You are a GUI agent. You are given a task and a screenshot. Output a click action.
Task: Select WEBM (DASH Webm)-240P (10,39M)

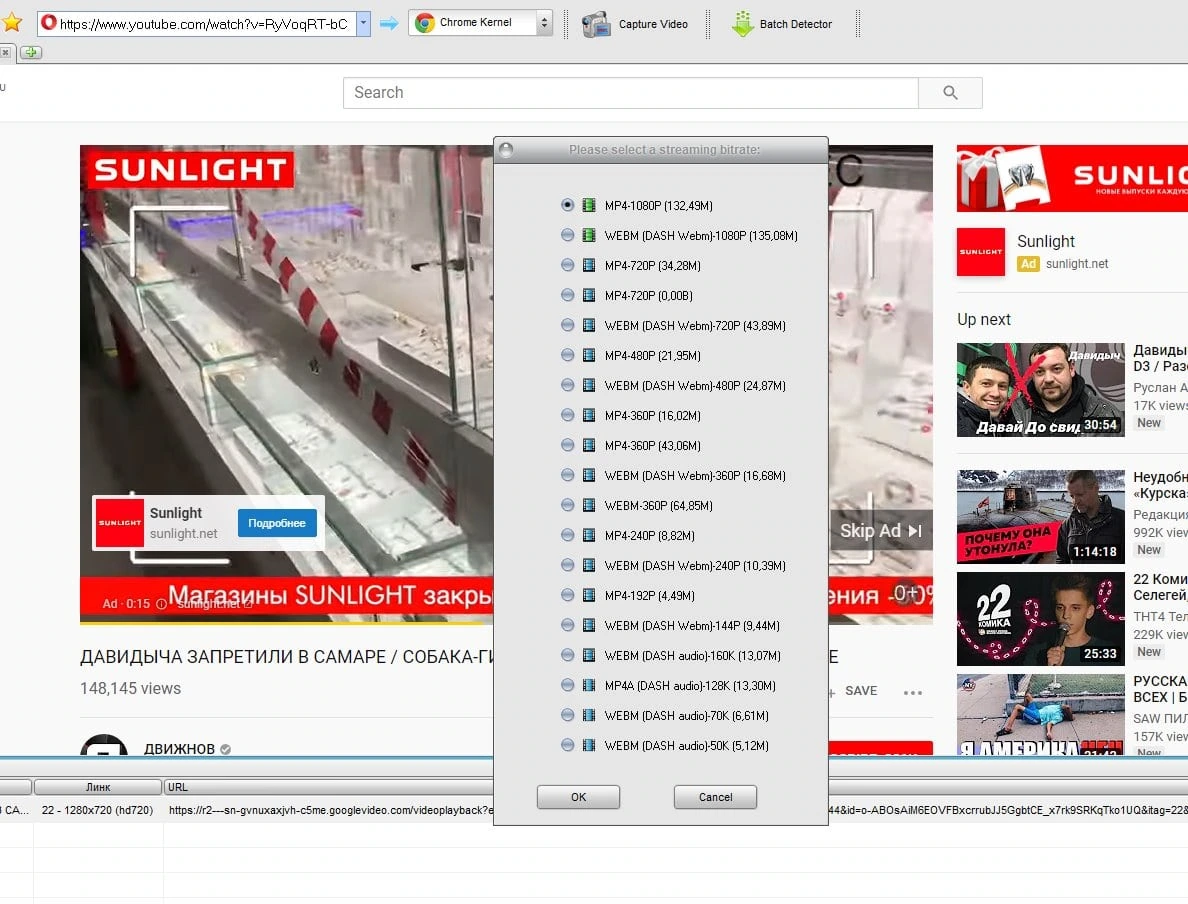567,565
